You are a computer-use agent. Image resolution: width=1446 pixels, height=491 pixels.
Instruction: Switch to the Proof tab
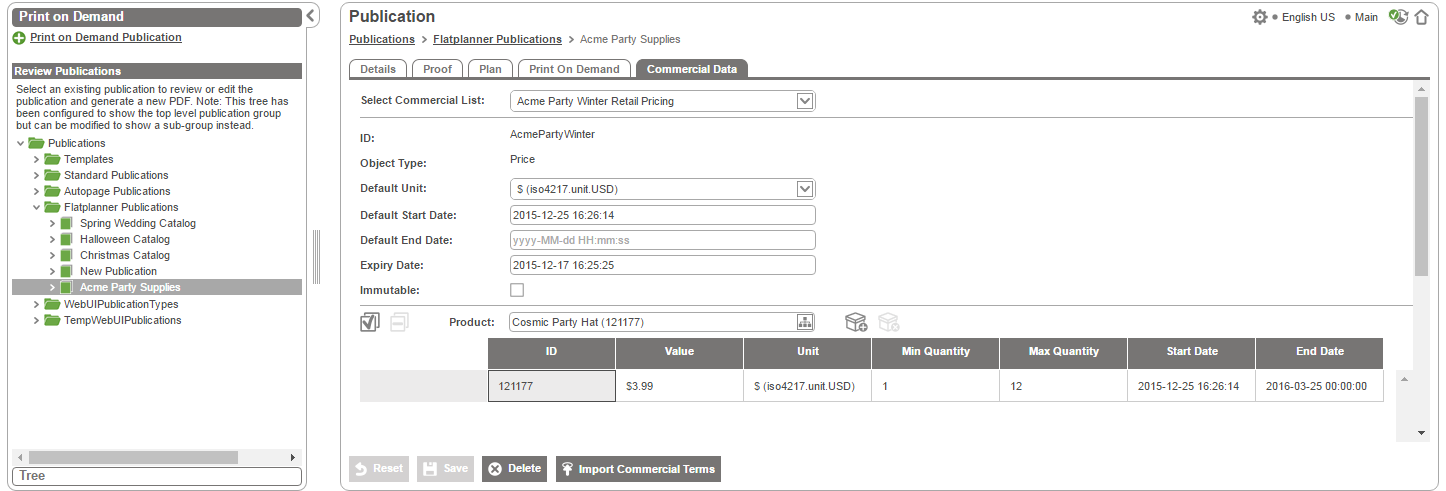coord(437,69)
